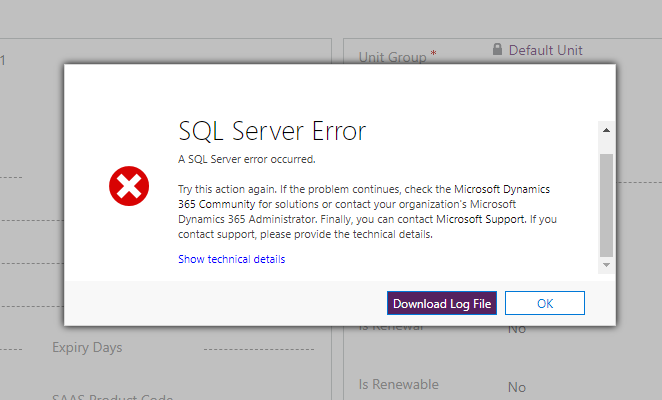Click the SQL Server Error heading

pyautogui.click(x=272, y=131)
